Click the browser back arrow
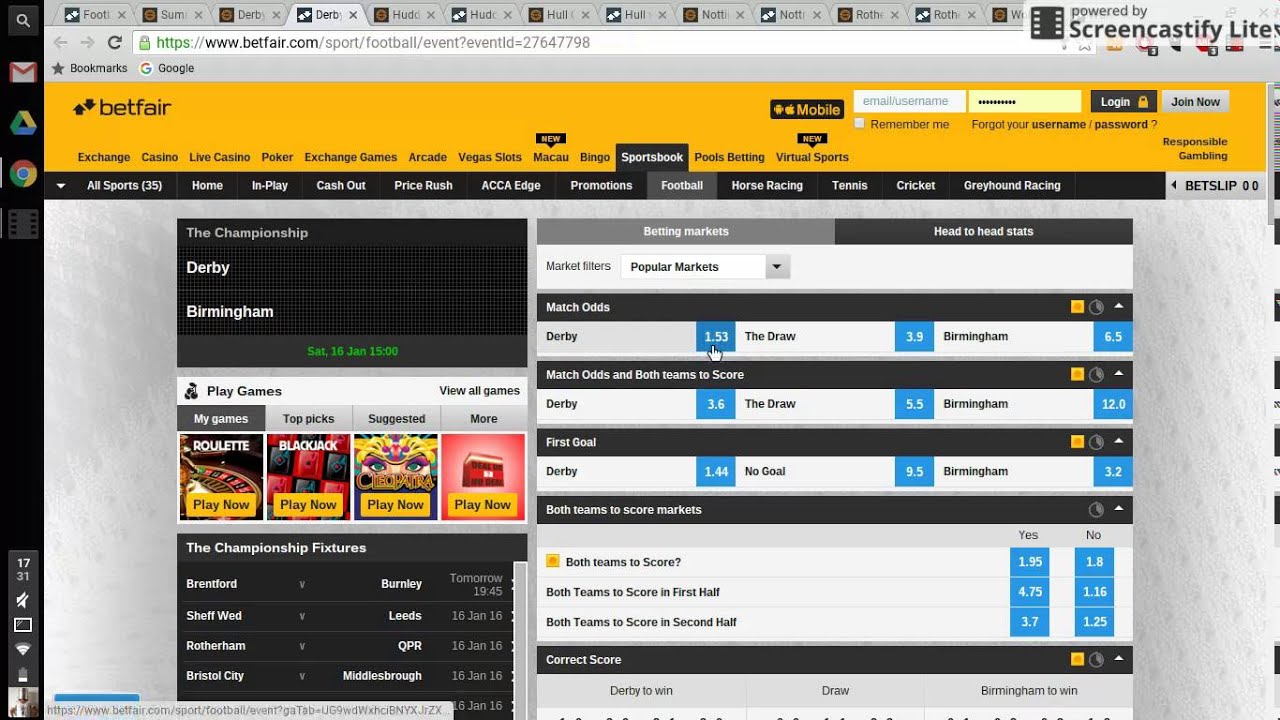The image size is (1280, 720). 60,43
